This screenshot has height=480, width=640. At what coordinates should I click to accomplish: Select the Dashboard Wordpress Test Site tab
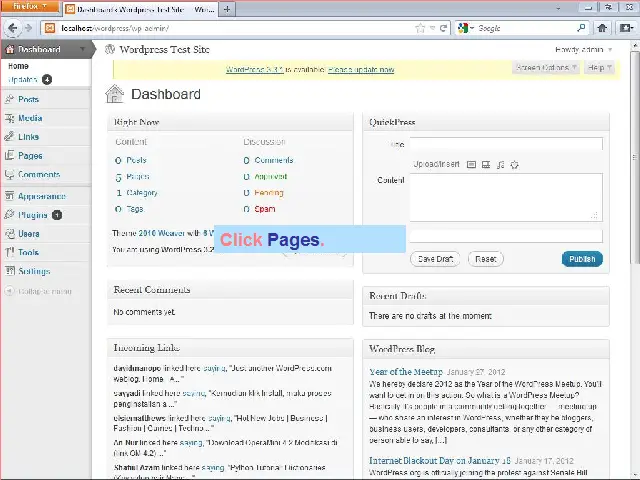(140, 9)
